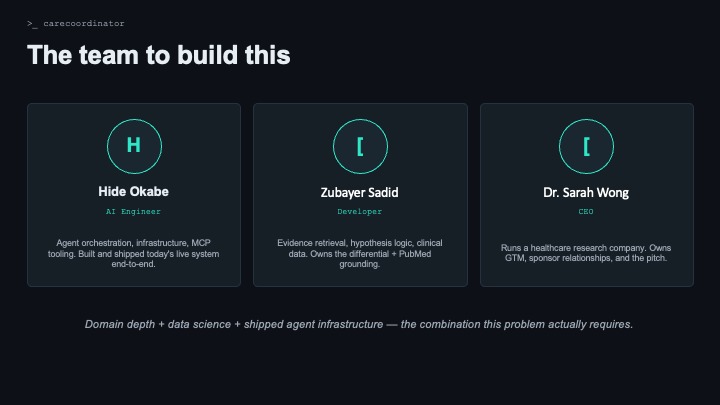Select the Hide Okabe team card
The height and width of the screenshot is (405, 720).
click(x=134, y=195)
